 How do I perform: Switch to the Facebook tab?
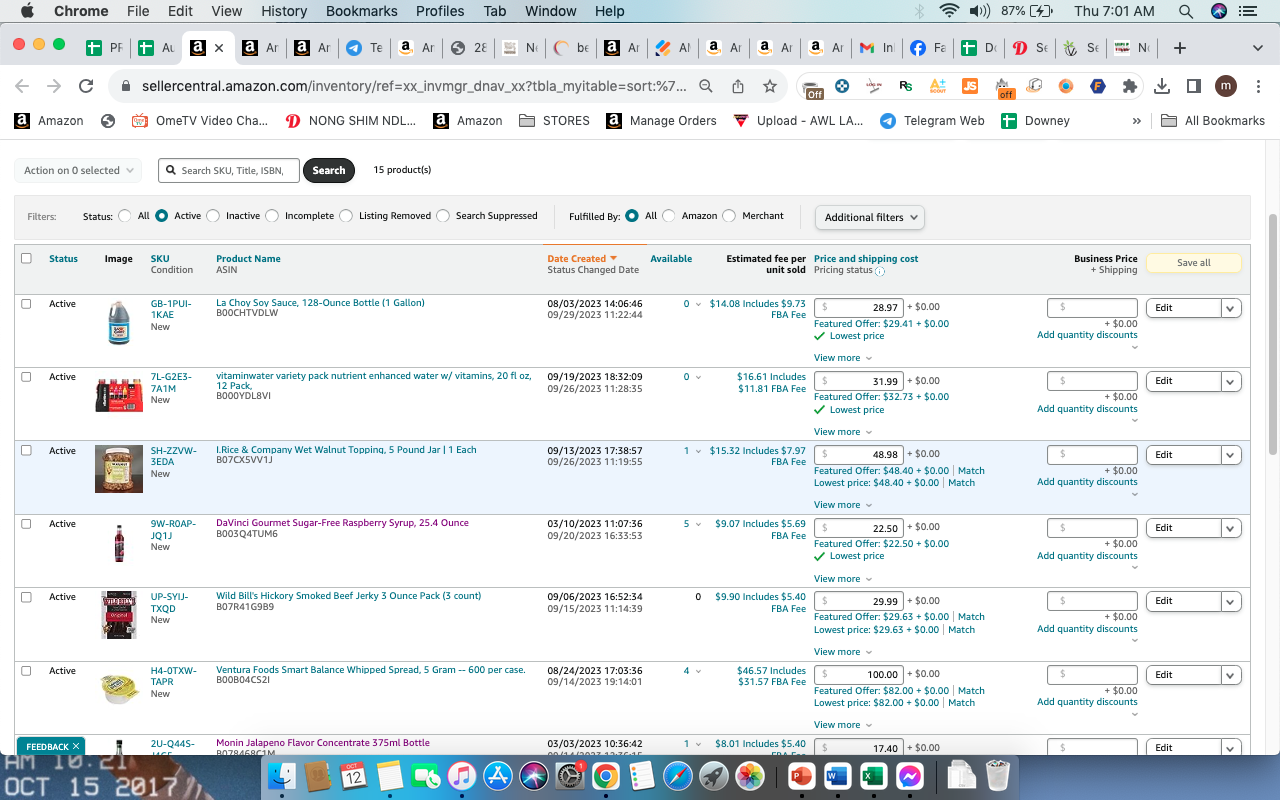[929, 48]
